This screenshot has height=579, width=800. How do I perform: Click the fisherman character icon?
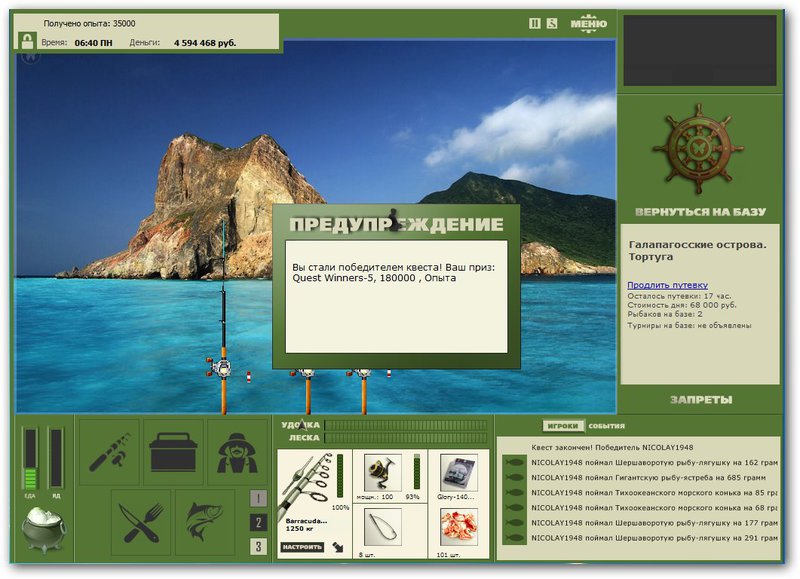237,452
